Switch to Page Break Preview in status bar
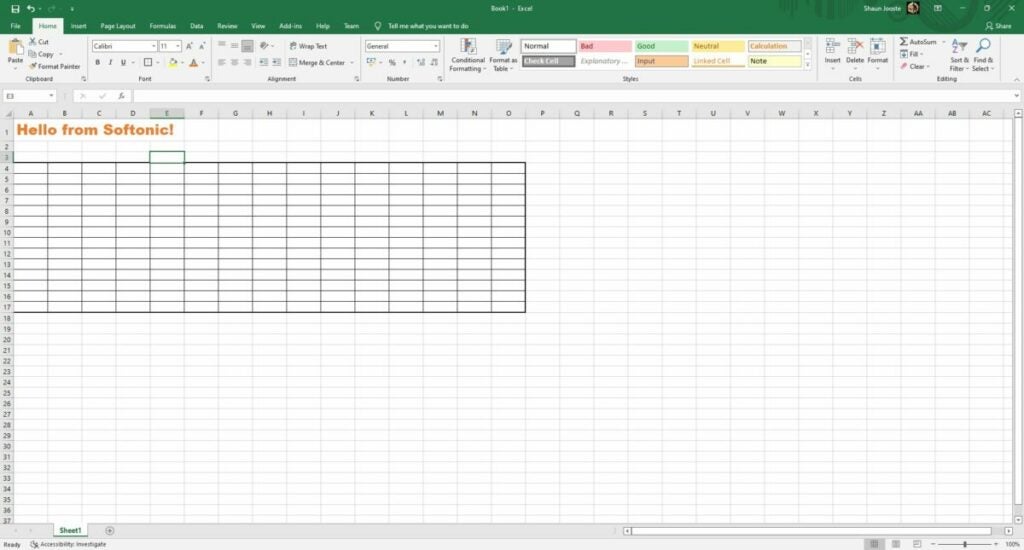 [x=917, y=544]
